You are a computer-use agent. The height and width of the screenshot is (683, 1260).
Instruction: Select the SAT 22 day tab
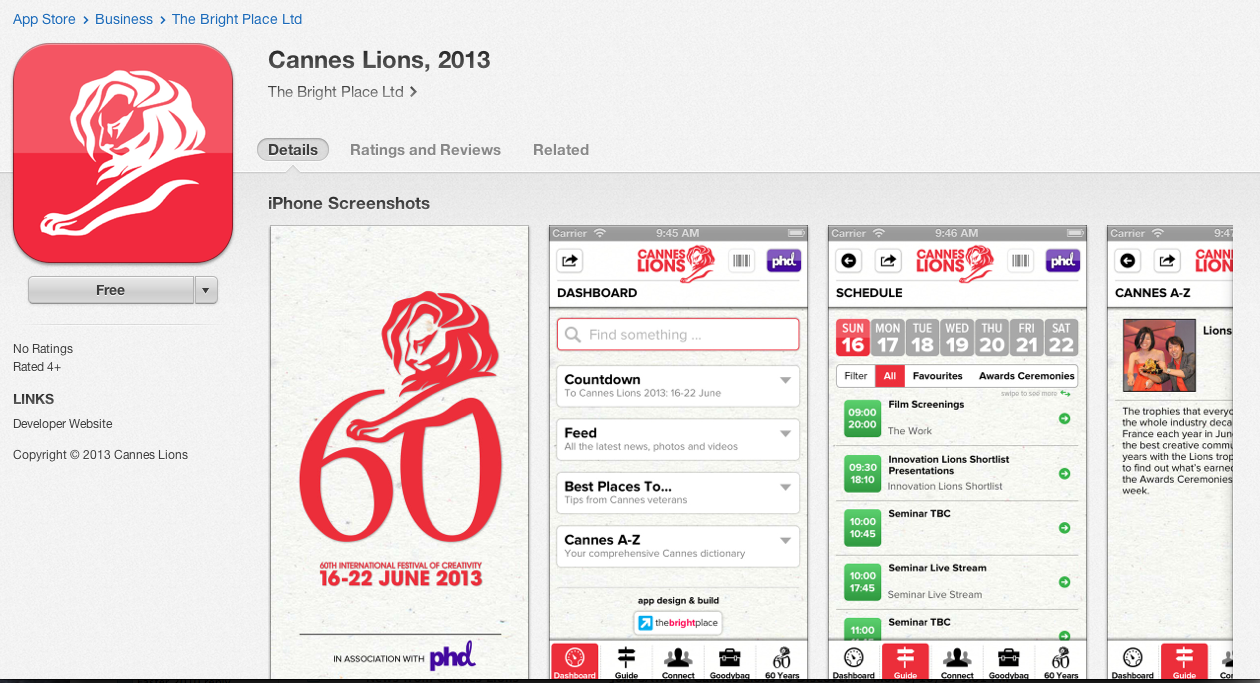(x=1061, y=337)
